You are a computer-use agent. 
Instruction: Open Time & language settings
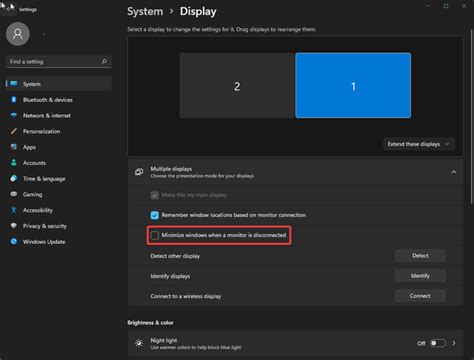tap(59, 179)
